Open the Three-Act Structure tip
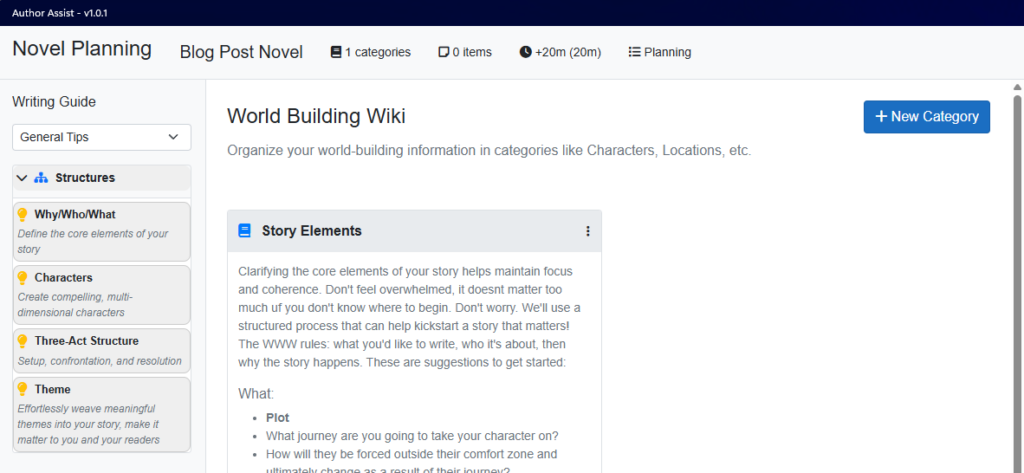The width and height of the screenshot is (1024, 473). (x=101, y=349)
